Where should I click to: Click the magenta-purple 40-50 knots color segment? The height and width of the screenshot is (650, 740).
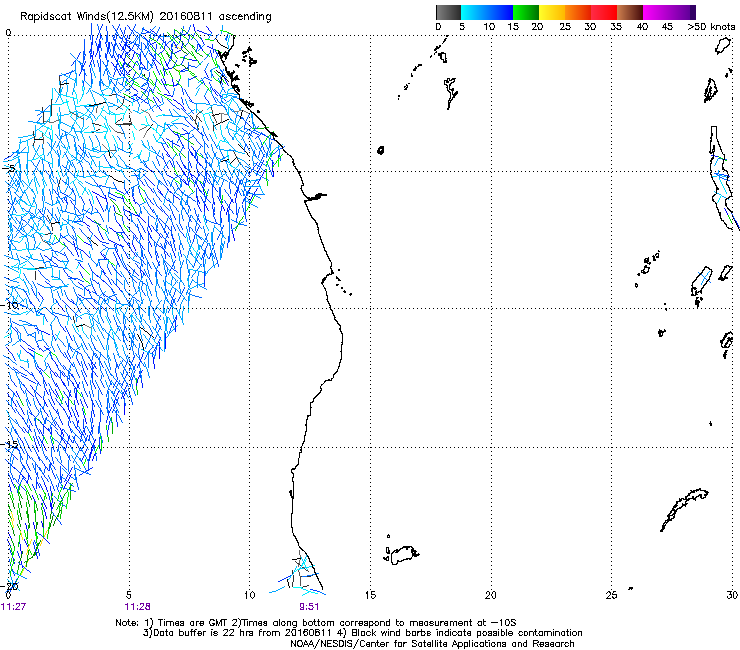click(x=669, y=12)
